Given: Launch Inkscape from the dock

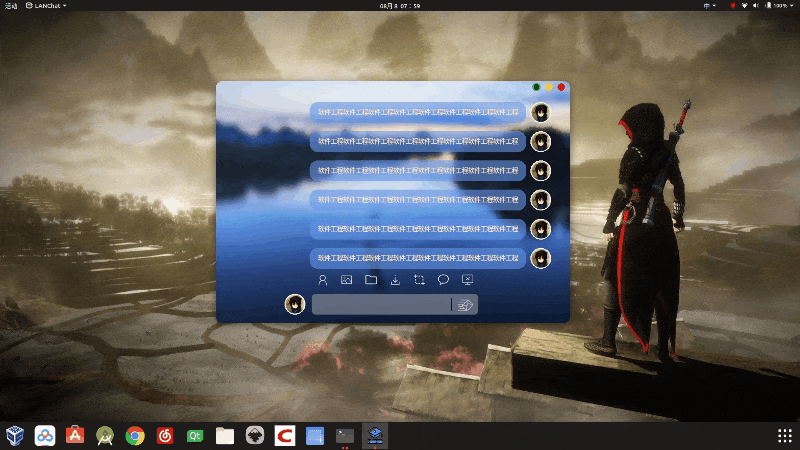Looking at the screenshot, I should click(255, 436).
